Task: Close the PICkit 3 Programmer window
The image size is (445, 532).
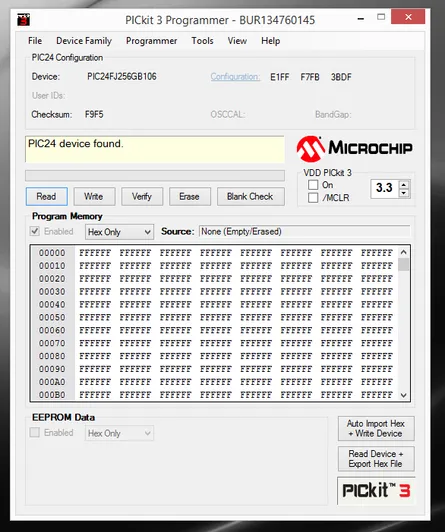Action: 408,17
